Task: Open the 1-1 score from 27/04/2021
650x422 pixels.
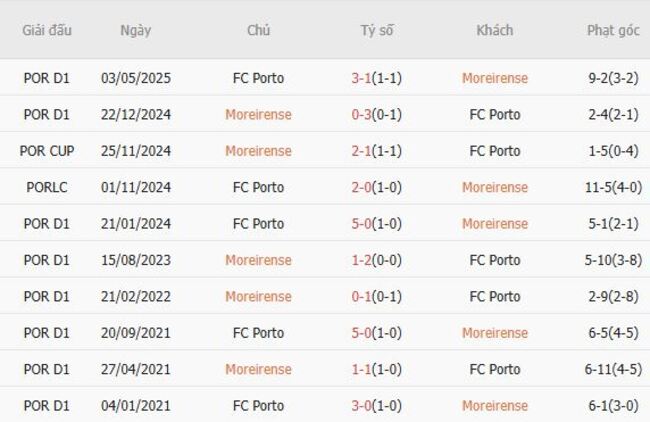Action: coord(363,369)
